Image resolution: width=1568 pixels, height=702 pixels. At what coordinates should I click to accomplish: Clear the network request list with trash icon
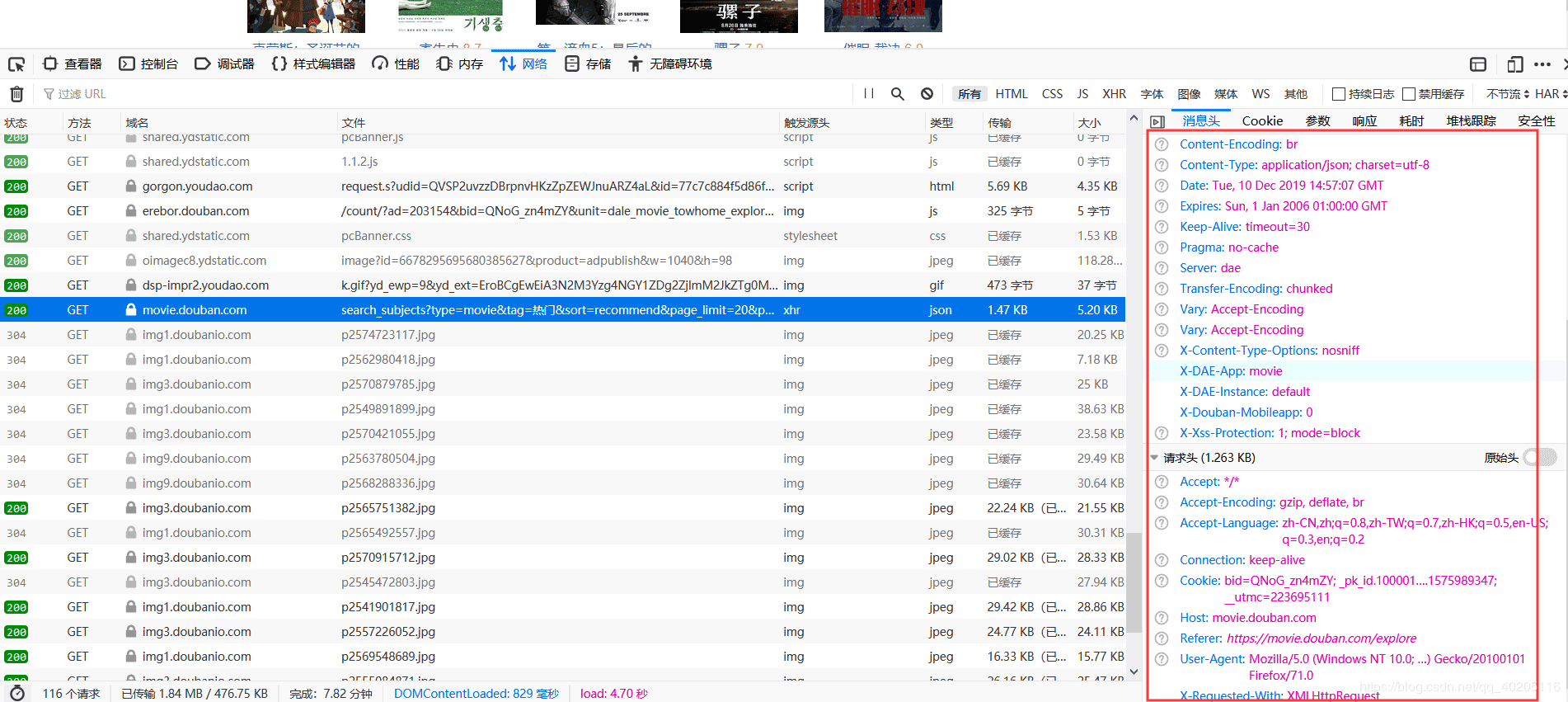pos(16,94)
